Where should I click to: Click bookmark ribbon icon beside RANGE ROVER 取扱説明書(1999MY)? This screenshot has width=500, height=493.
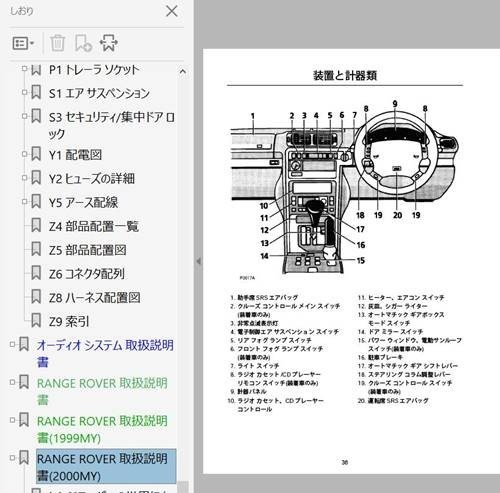coord(24,420)
